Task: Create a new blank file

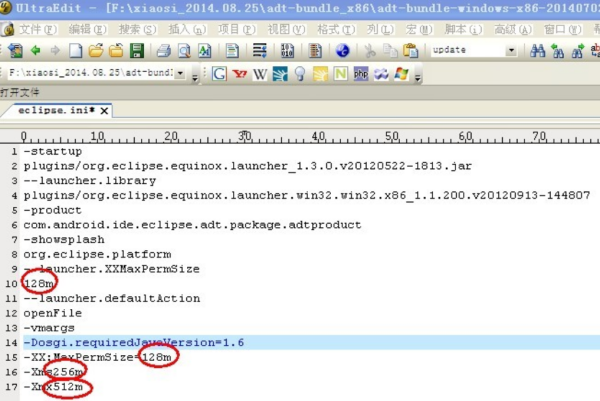Action: [x=75, y=51]
